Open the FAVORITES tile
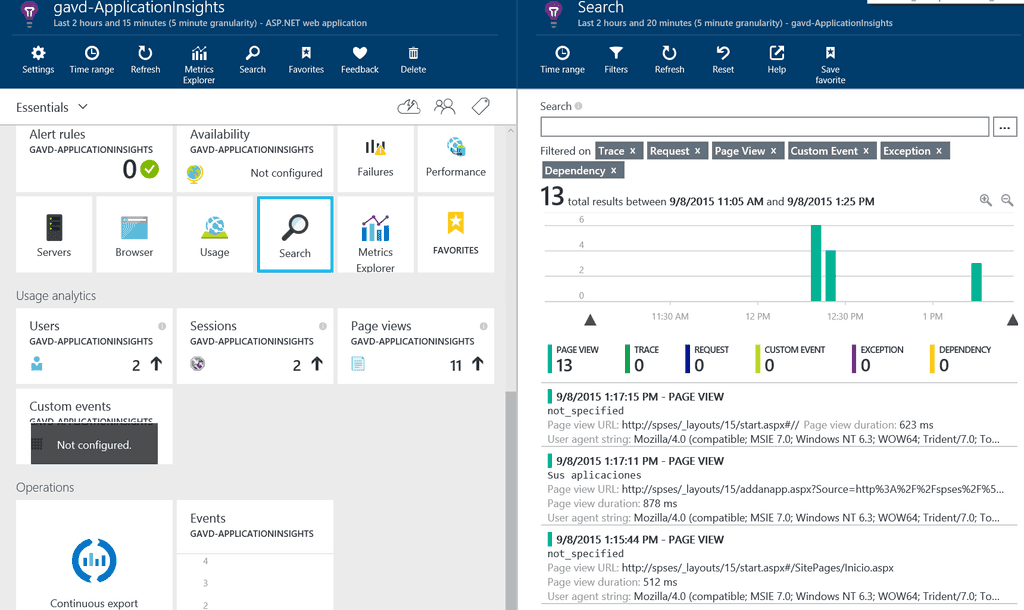Viewport: 1024px width, 610px height. tap(456, 234)
